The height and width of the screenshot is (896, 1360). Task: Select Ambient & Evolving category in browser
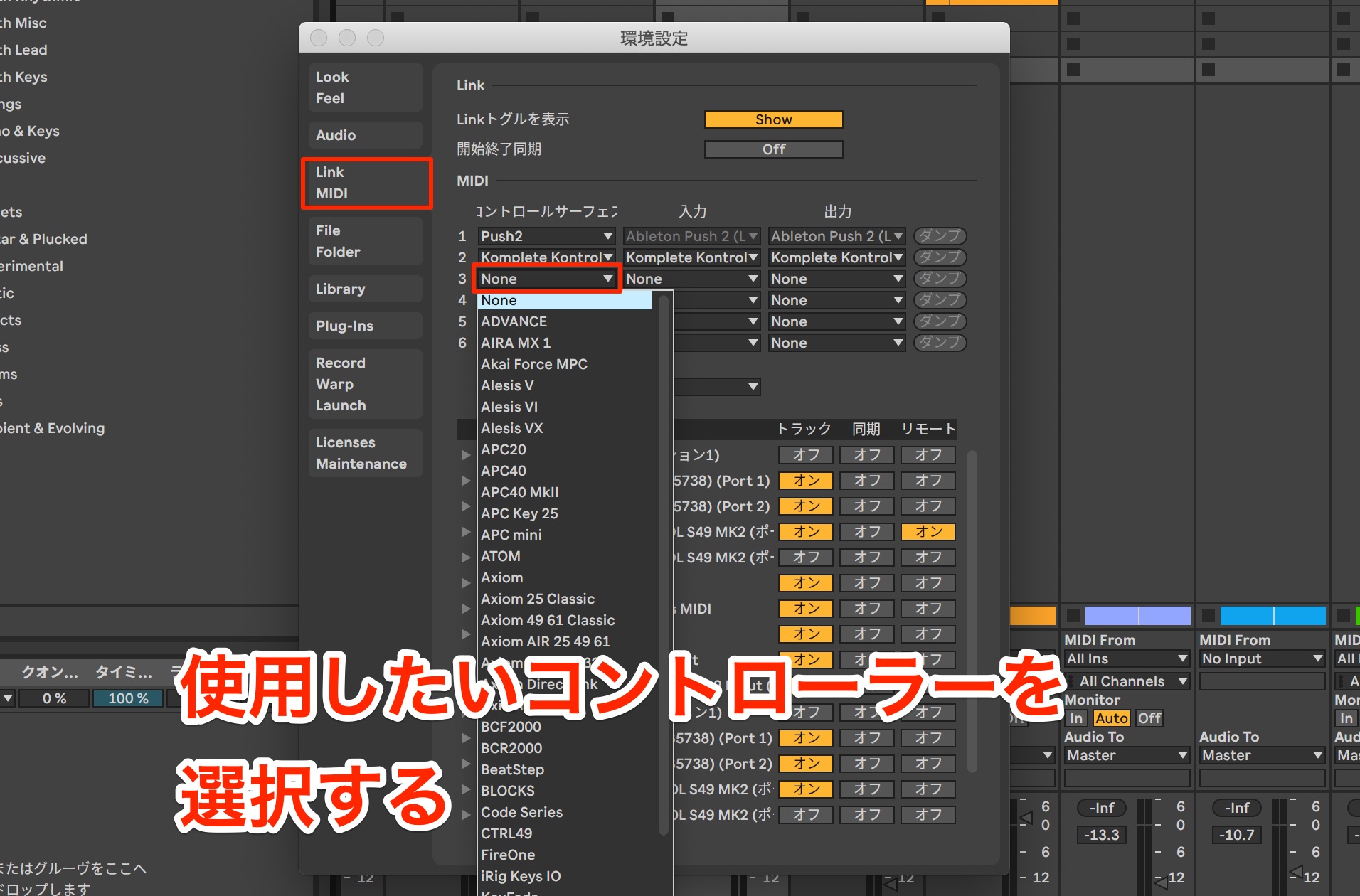(x=53, y=428)
